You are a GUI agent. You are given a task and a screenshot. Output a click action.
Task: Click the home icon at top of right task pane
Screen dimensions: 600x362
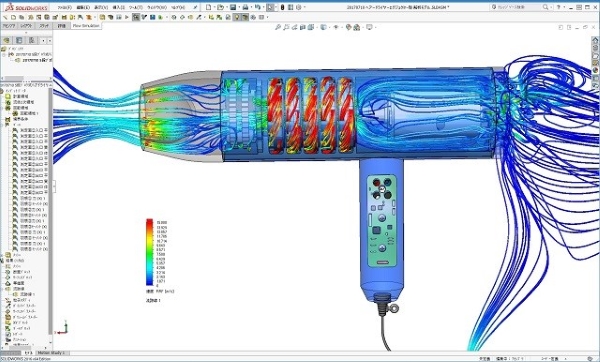(x=595, y=40)
